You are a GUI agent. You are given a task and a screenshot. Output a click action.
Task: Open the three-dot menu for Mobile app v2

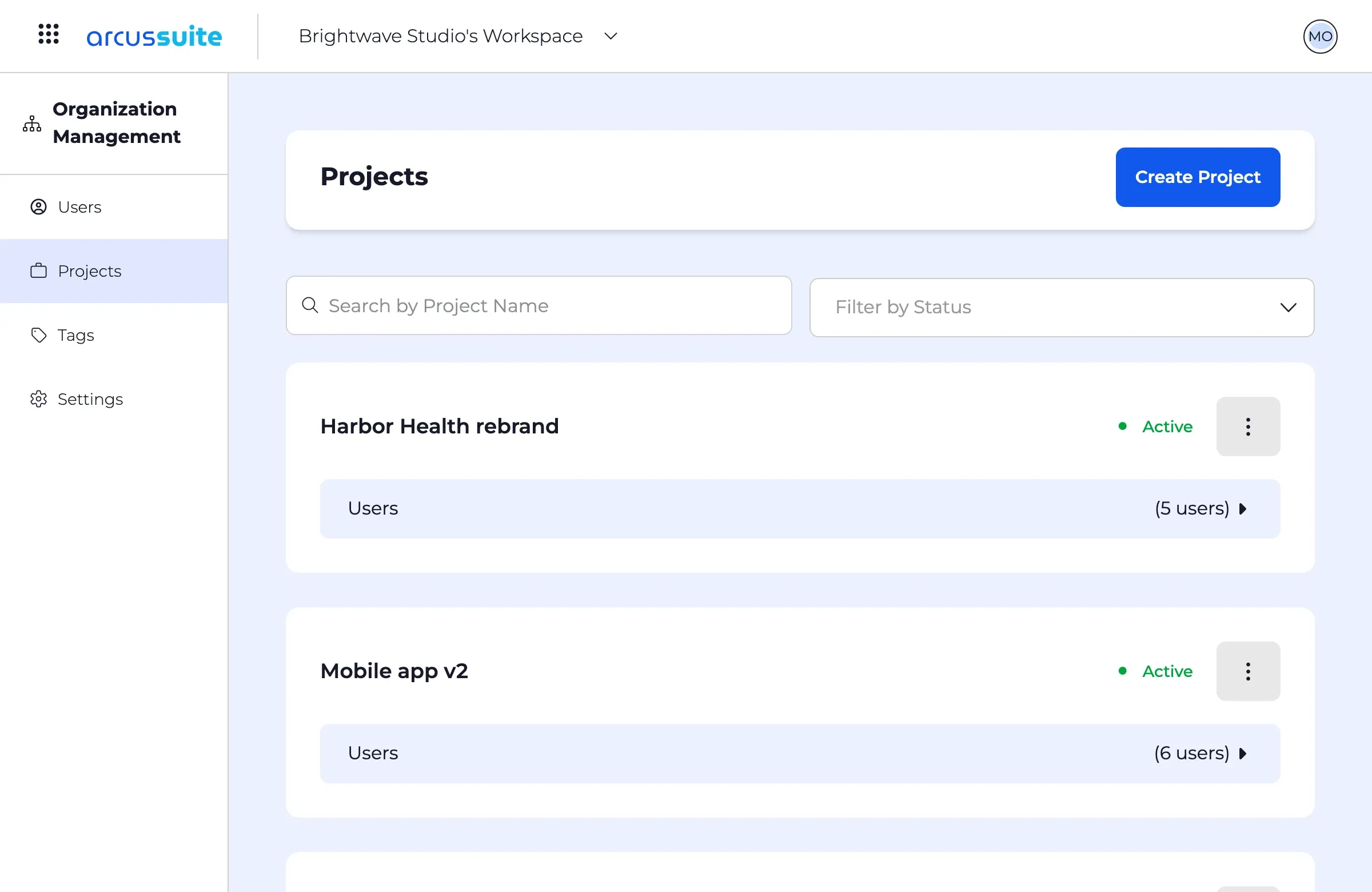point(1247,671)
